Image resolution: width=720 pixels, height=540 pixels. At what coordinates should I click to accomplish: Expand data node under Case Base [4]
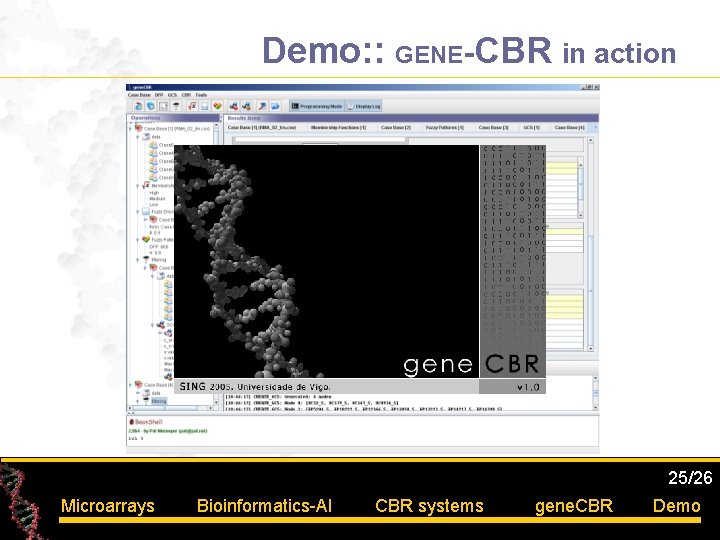(138, 393)
